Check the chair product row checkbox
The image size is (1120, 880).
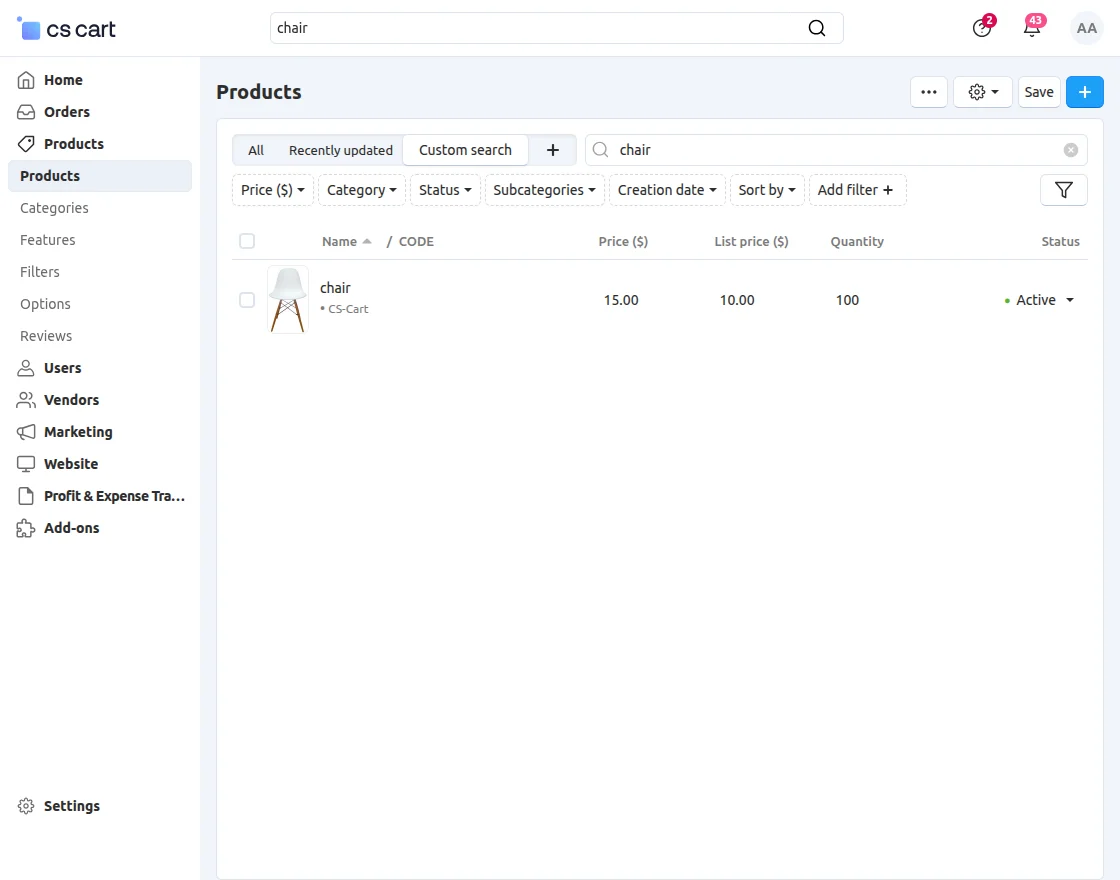pyautogui.click(x=247, y=300)
